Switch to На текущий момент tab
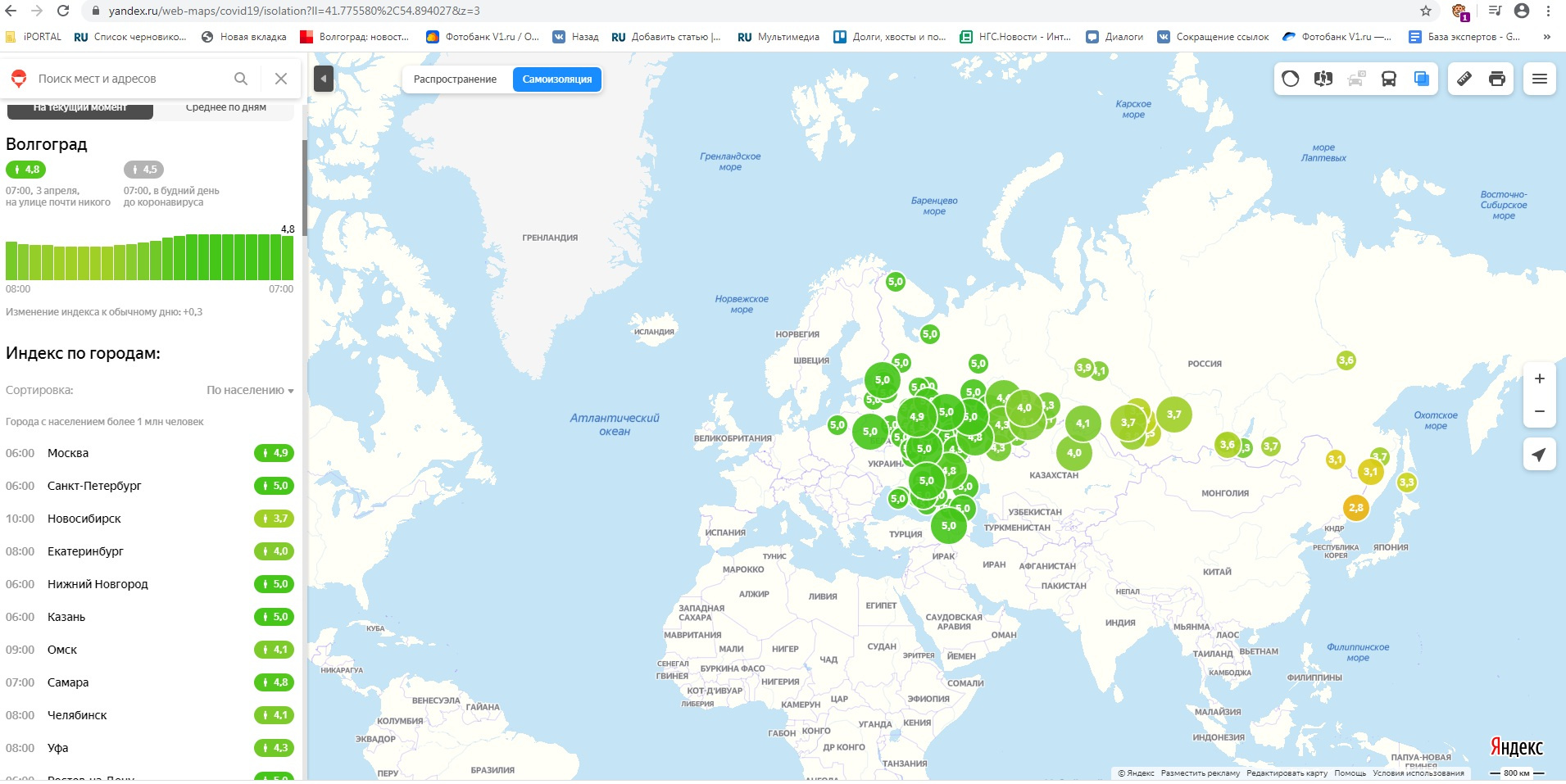This screenshot has height=784, width=1566. pyautogui.click(x=80, y=109)
